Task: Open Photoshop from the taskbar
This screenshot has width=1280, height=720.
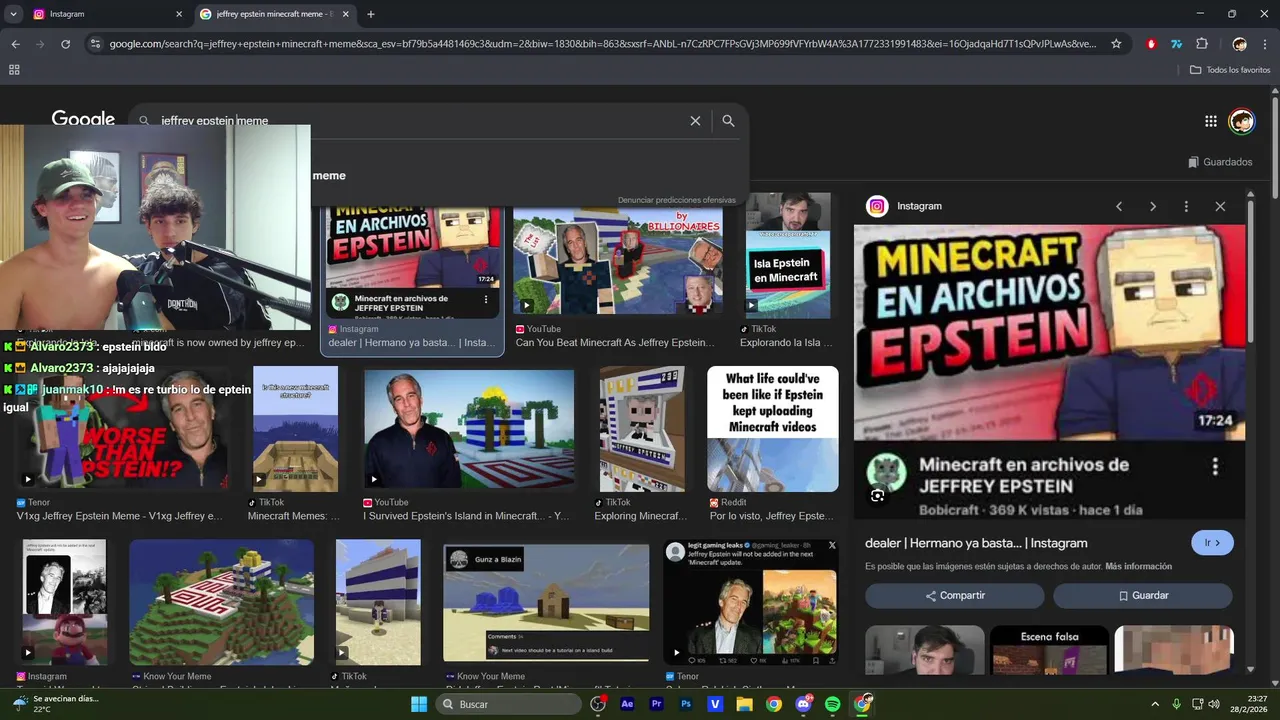Action: (x=686, y=704)
